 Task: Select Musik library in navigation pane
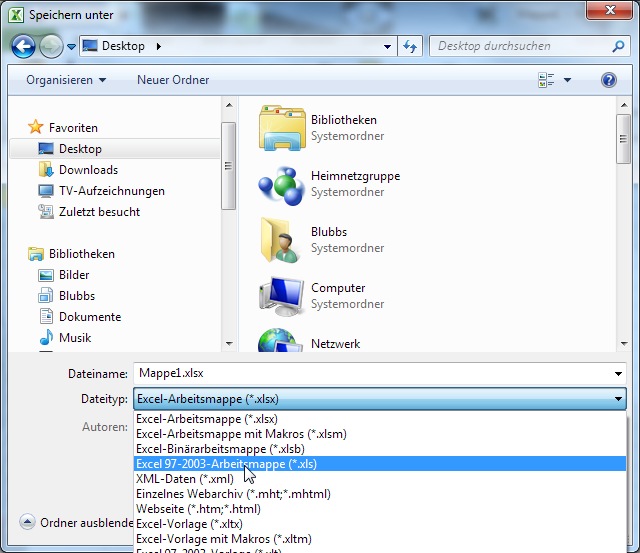[75, 338]
